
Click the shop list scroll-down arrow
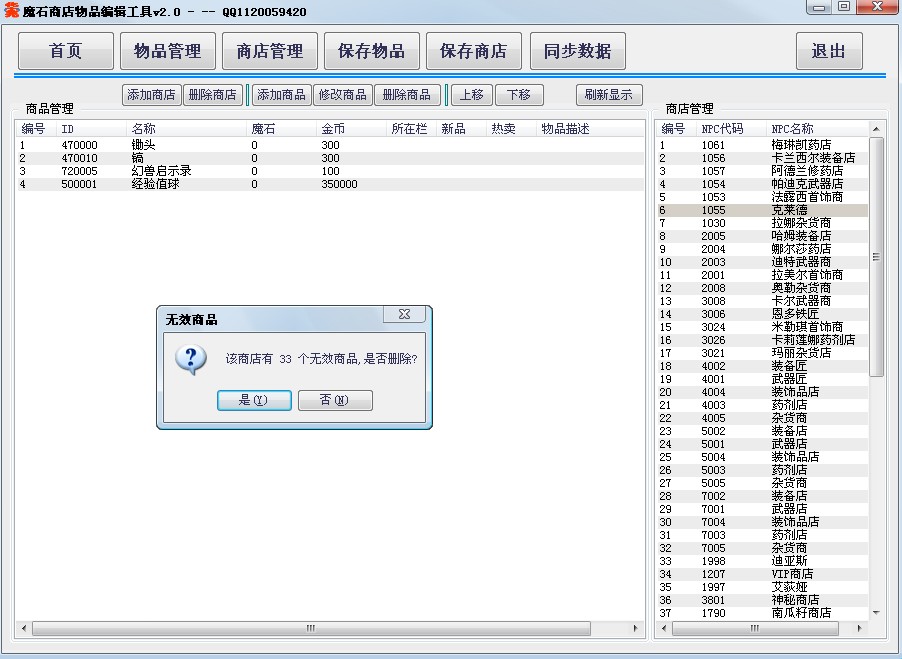coord(877,612)
